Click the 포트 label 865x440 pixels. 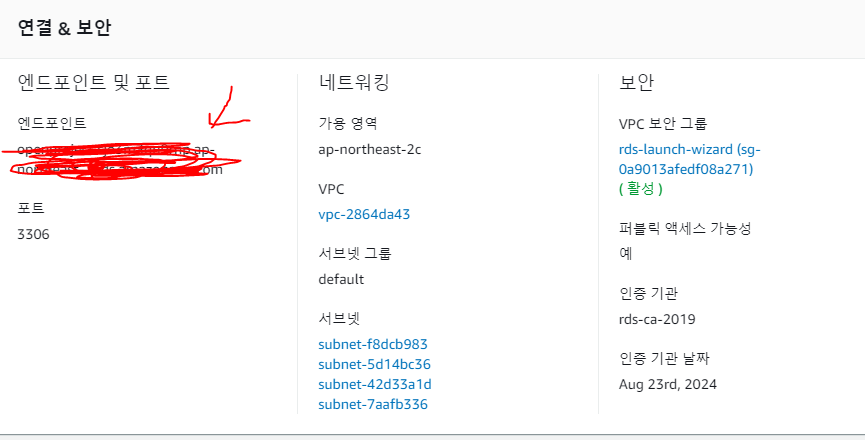coord(31,208)
